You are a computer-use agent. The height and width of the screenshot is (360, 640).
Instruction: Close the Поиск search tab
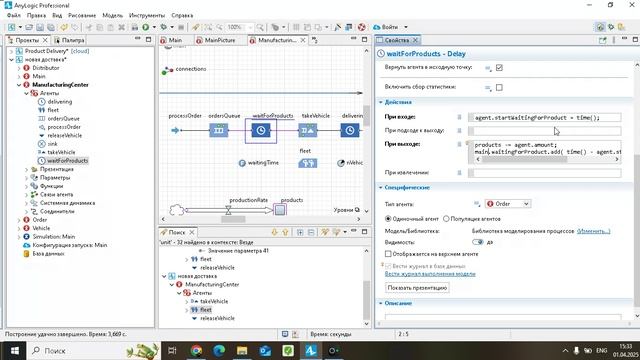click(x=191, y=232)
